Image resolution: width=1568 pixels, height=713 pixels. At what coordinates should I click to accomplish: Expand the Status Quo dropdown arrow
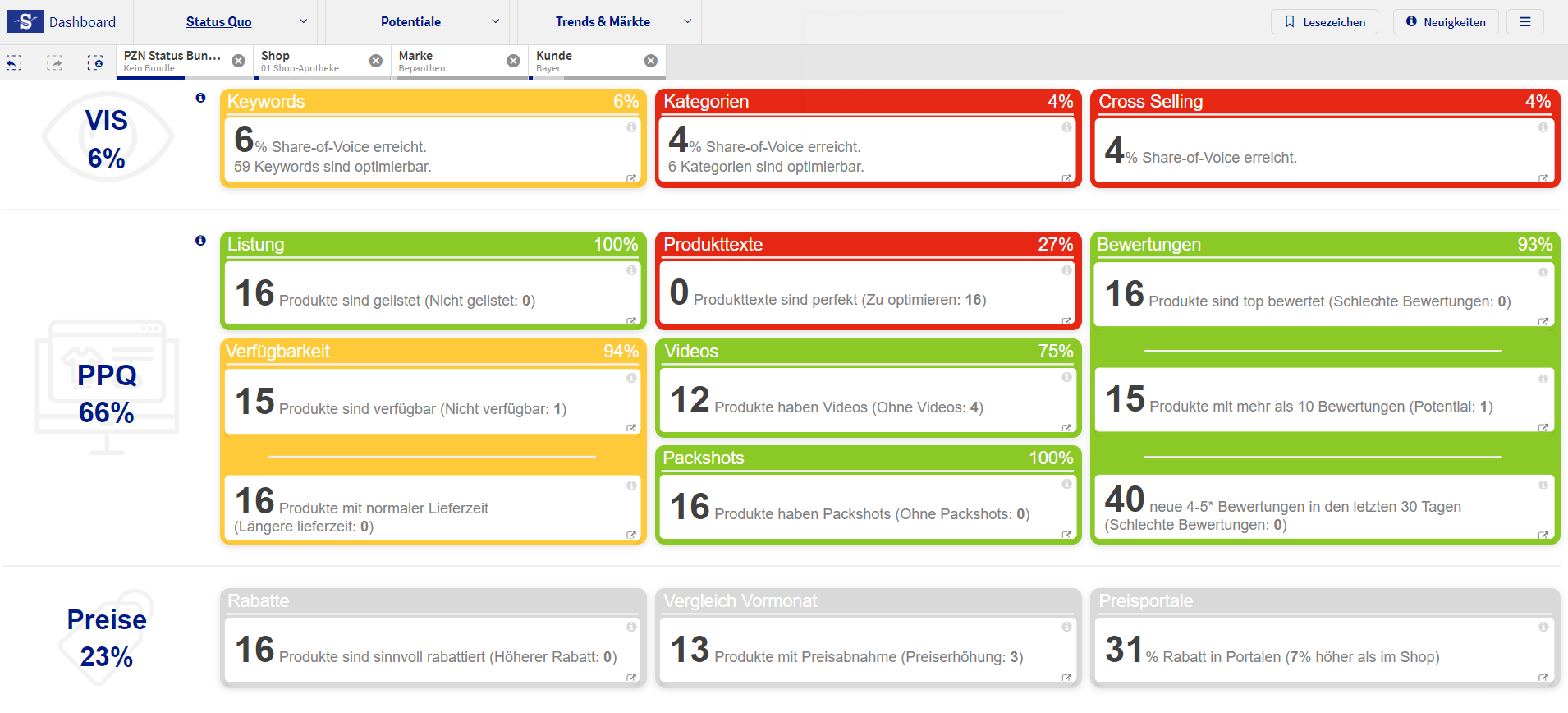tap(303, 21)
